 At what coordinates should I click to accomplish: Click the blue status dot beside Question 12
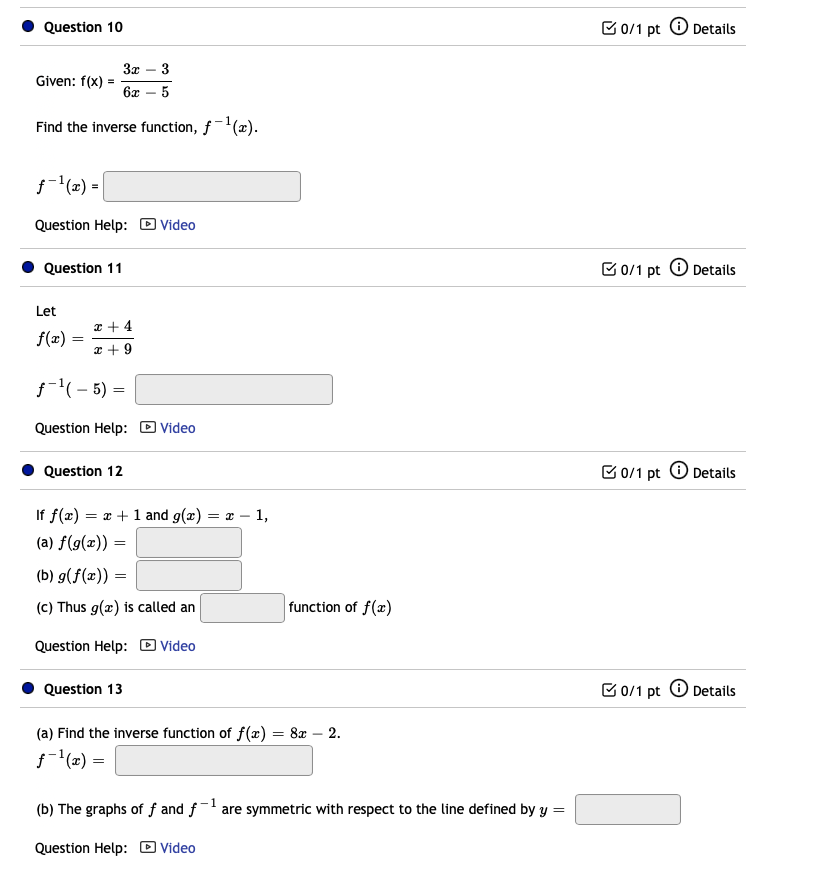(28, 470)
